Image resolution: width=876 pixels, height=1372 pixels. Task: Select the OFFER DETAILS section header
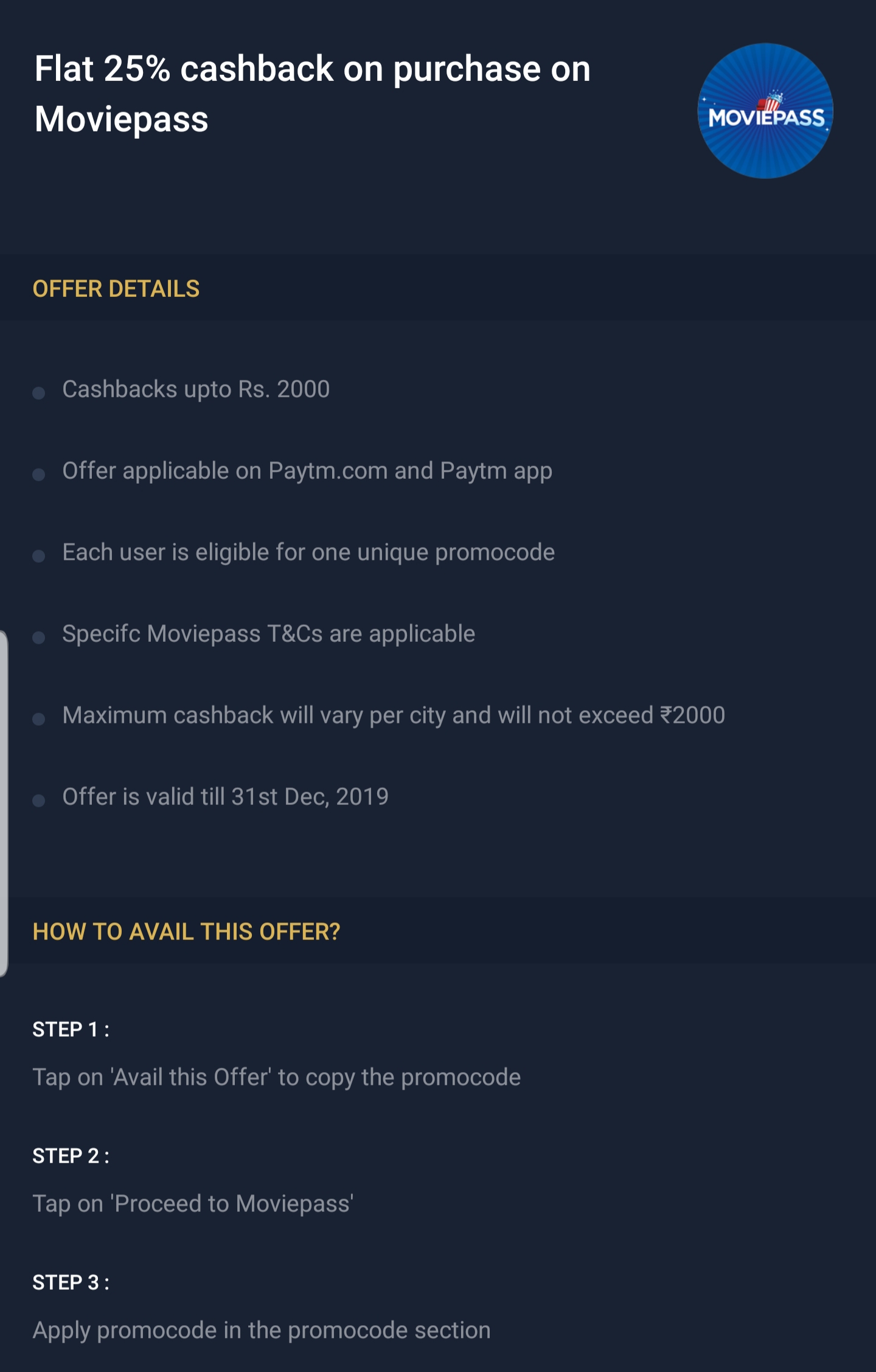[x=116, y=289]
